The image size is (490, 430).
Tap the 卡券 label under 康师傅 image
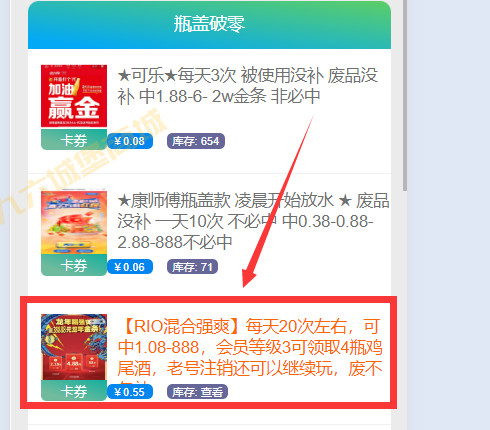point(74,265)
